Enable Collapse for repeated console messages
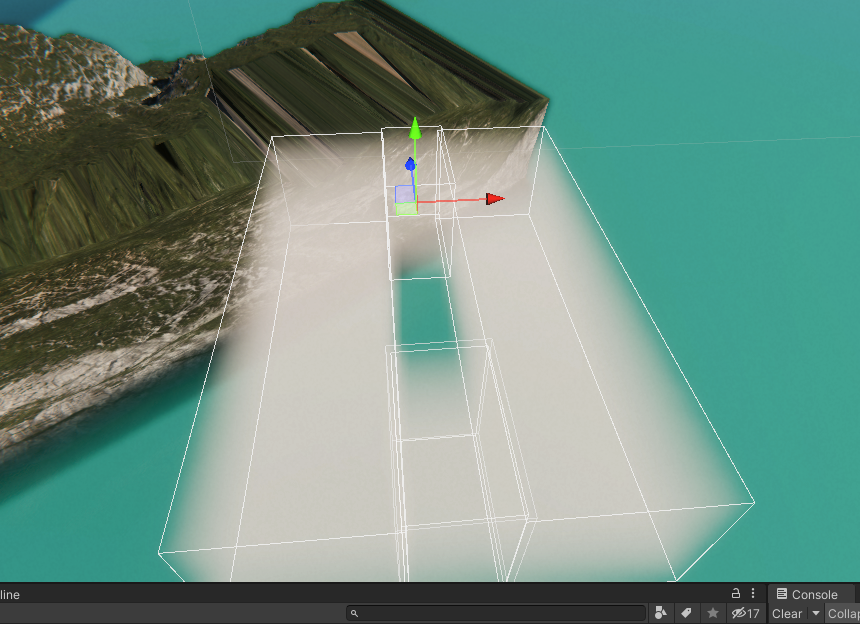The width and height of the screenshot is (860, 624). (x=845, y=613)
